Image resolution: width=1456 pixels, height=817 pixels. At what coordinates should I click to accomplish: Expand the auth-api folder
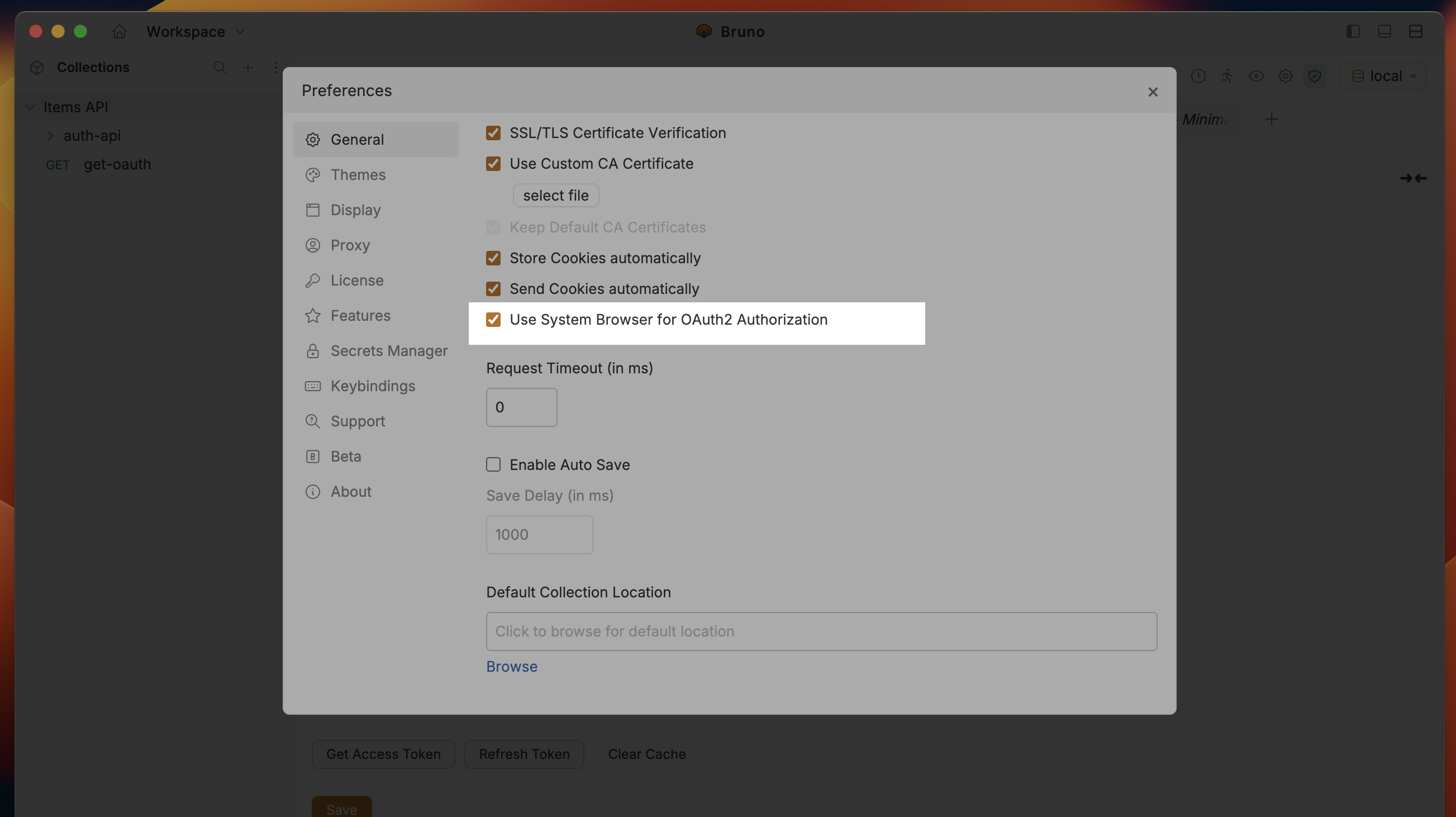(x=51, y=136)
